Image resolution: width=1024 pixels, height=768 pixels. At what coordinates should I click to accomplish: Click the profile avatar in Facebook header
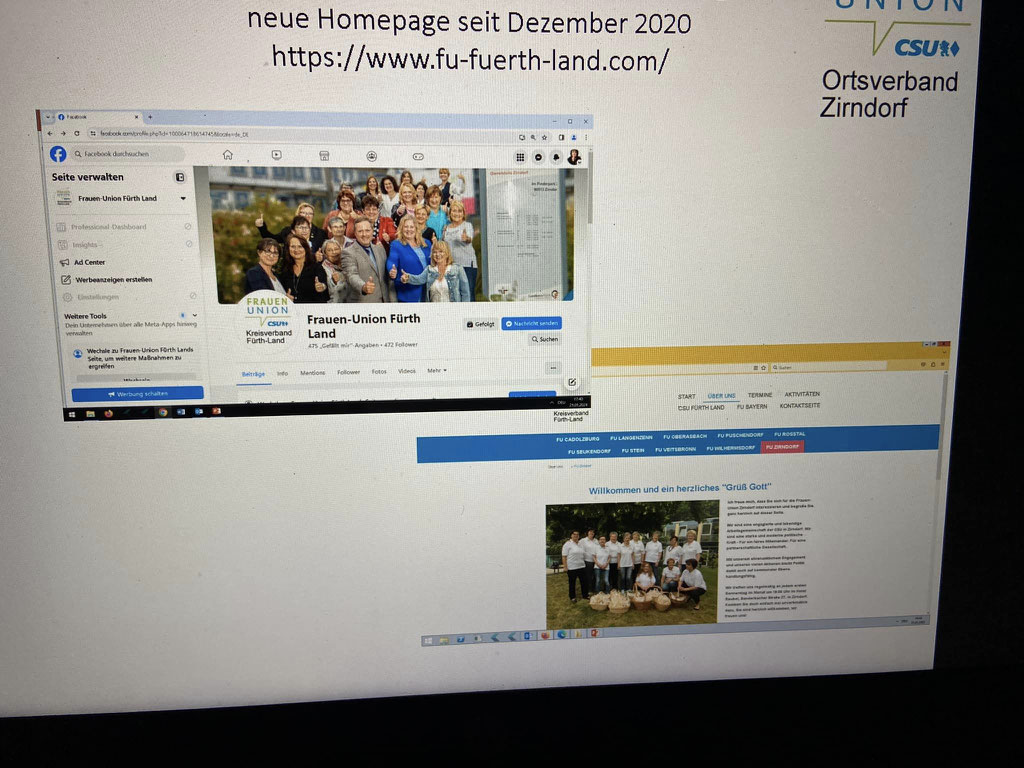click(x=574, y=157)
